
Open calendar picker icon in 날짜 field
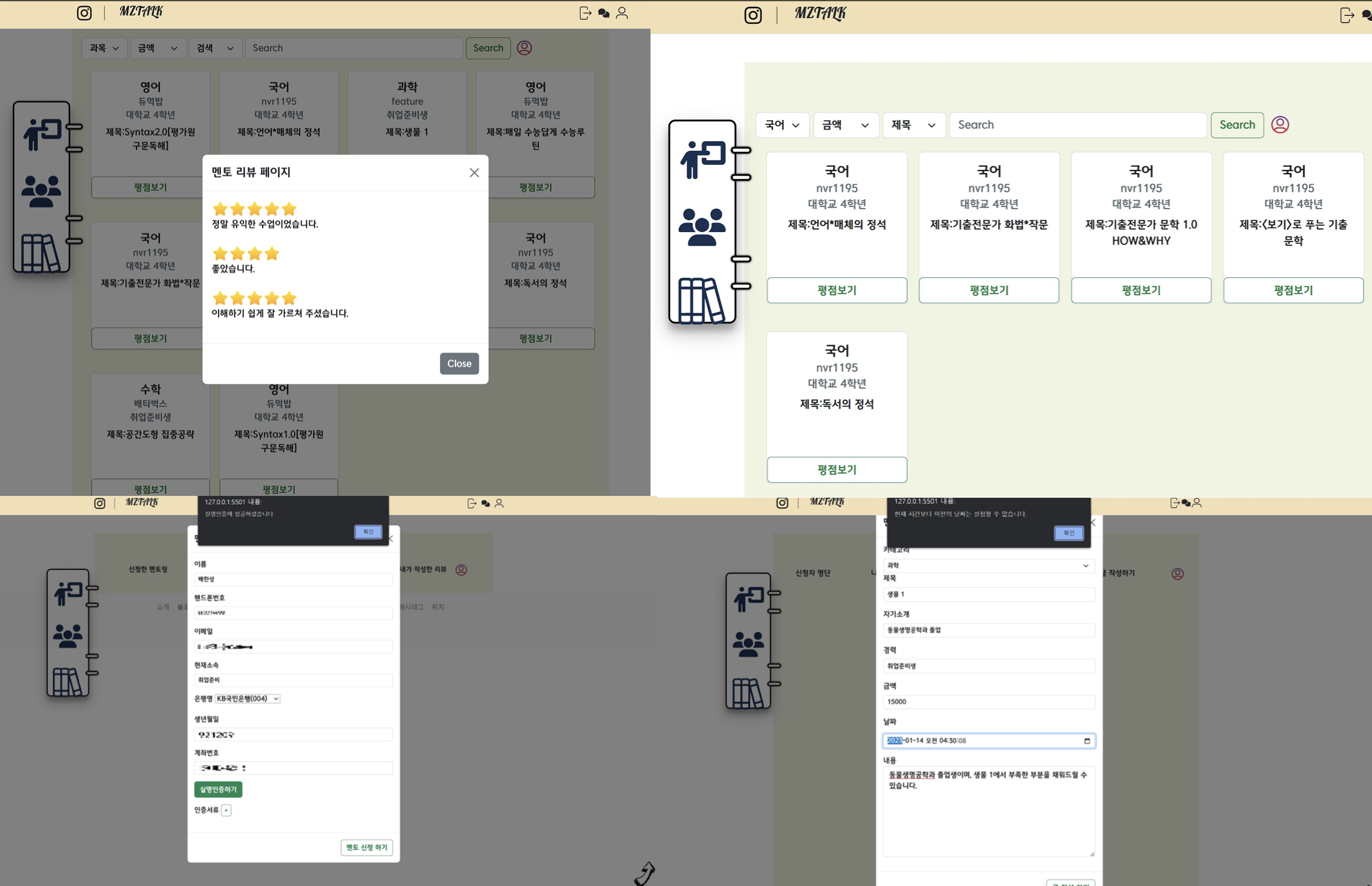tap(1087, 740)
